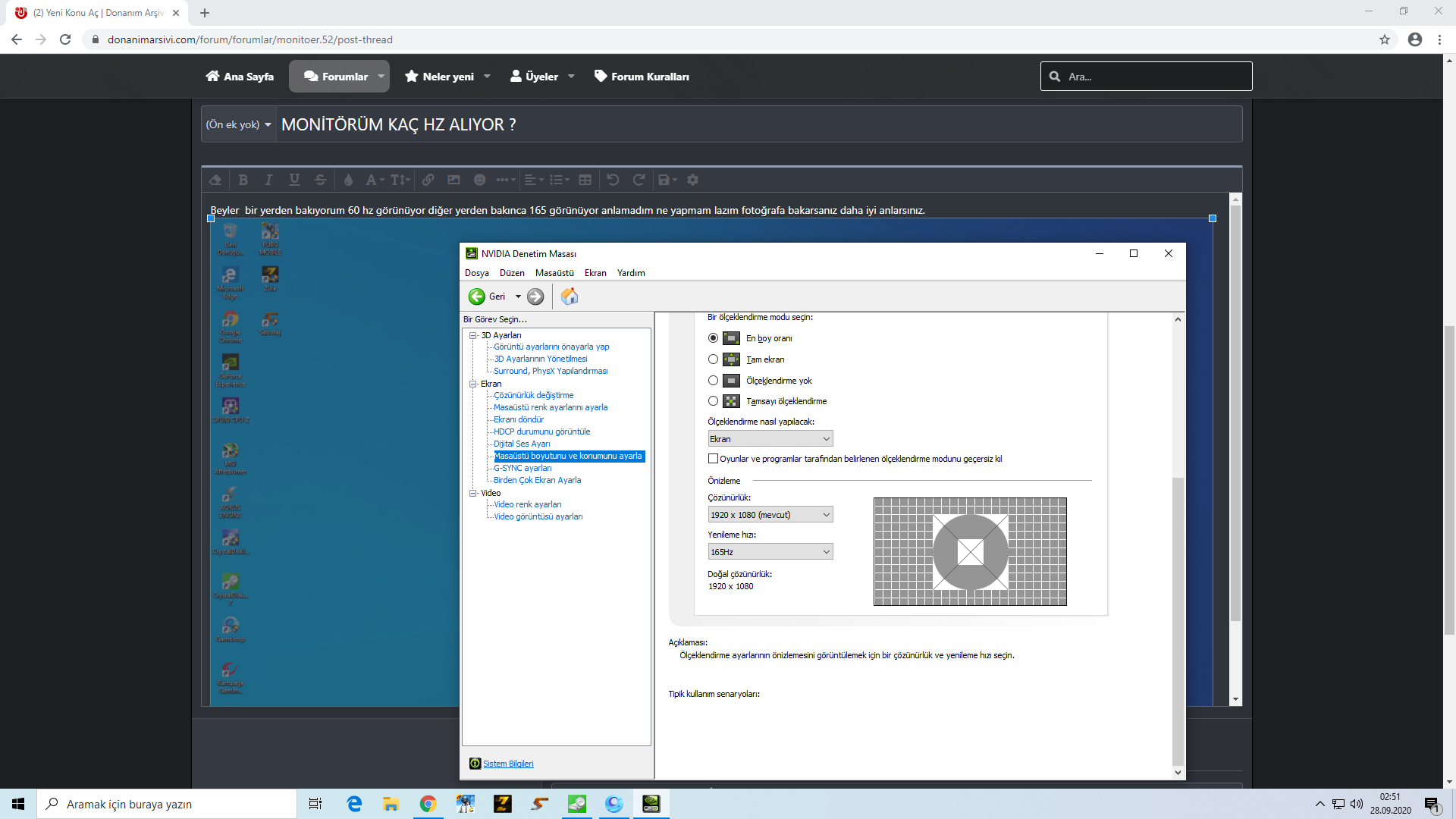
Task: Collapse the 'Video' tree node
Action: pos(473,493)
